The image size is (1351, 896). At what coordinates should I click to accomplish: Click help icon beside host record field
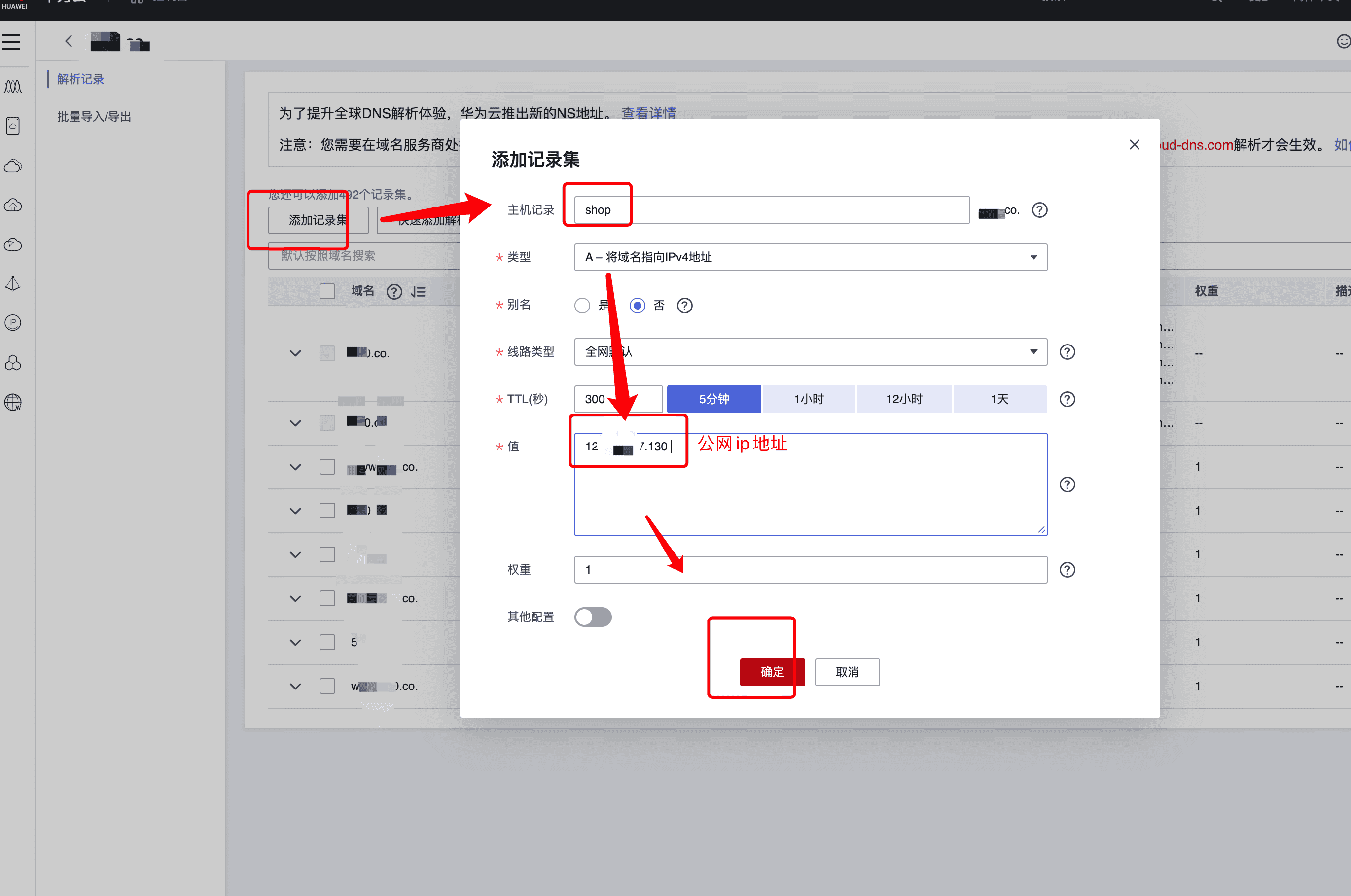[x=1039, y=210]
